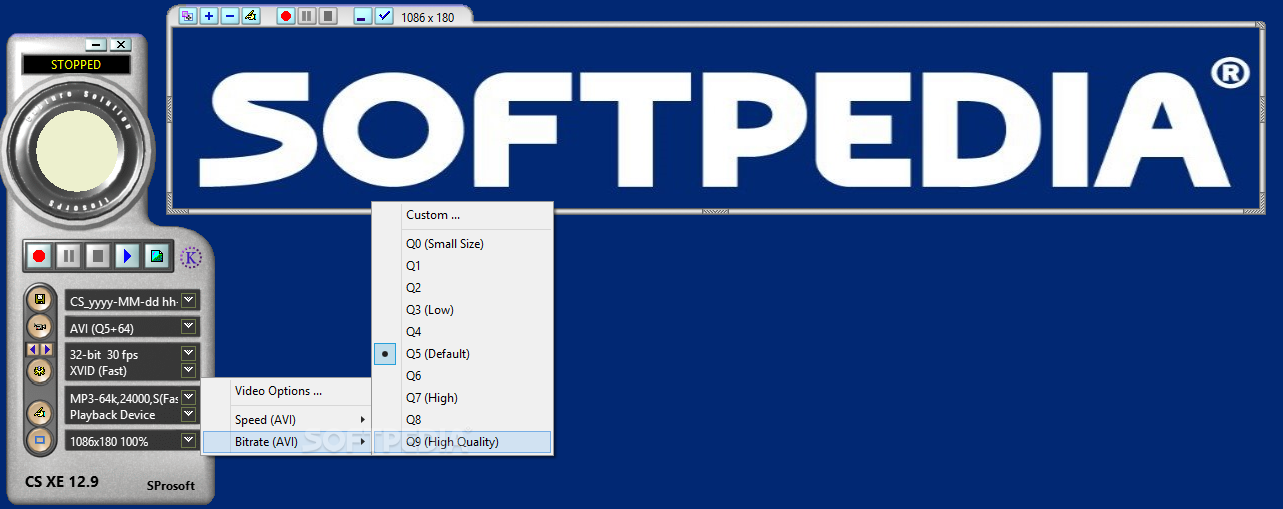Viewport: 1283px width, 509px height.
Task: Click the blue checkmark on frame toolbar
Action: pyautogui.click(x=384, y=16)
